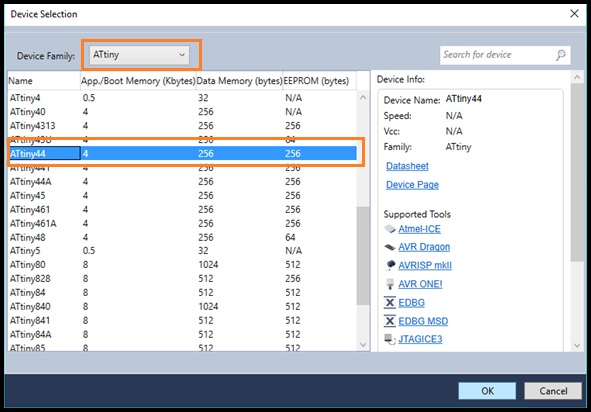Select the ATtiny5 device
This screenshot has height=412, width=591.
[182, 251]
